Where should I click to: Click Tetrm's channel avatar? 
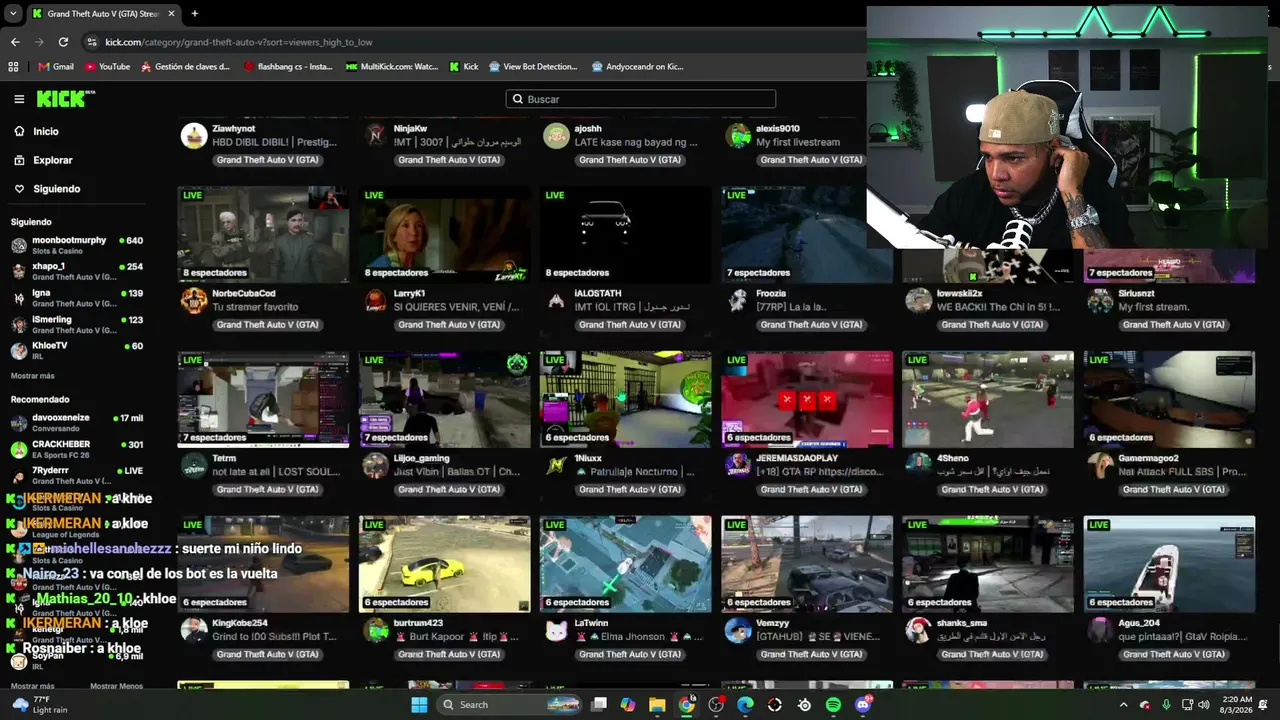coord(193,466)
